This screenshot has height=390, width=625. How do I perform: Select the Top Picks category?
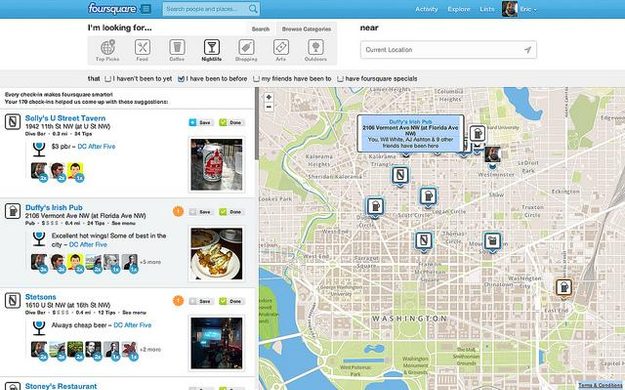[108, 50]
